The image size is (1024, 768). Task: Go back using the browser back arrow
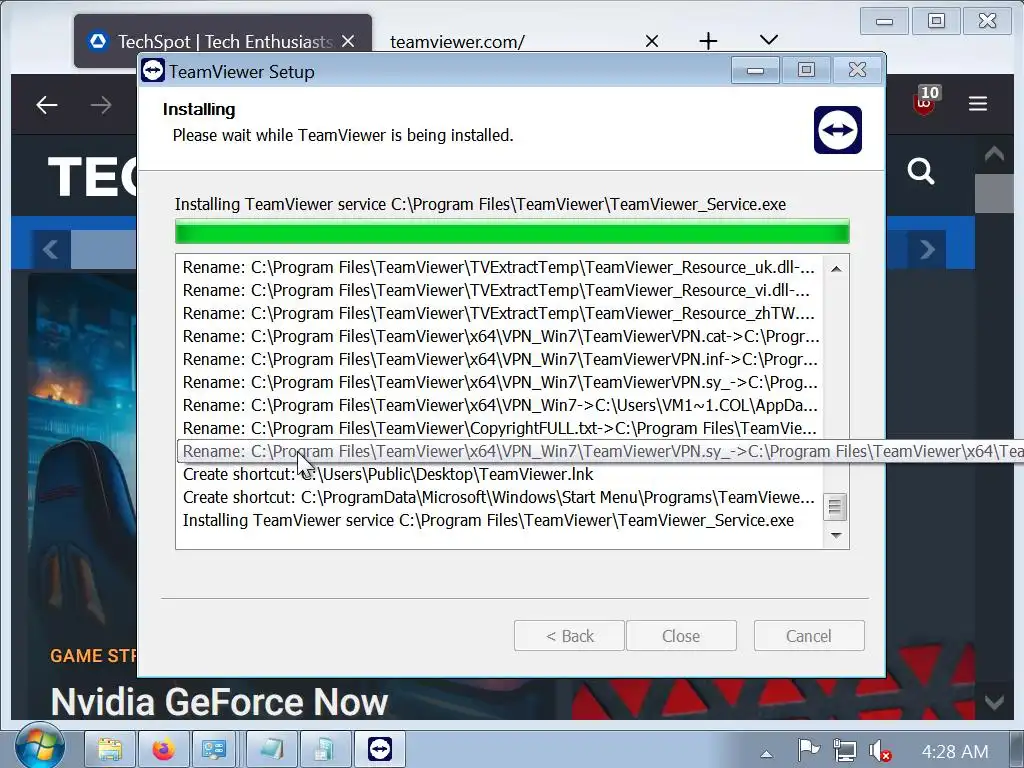point(47,104)
